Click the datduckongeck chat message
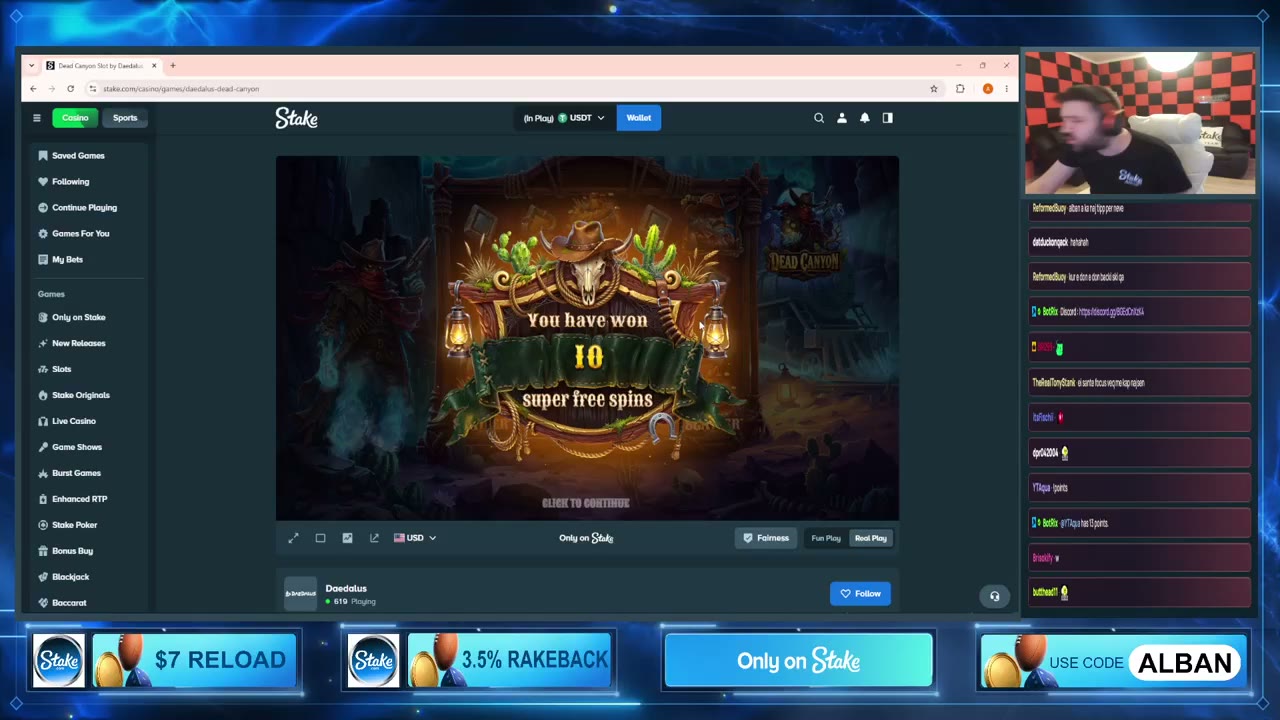This screenshot has width=1280, height=720. (1140, 242)
